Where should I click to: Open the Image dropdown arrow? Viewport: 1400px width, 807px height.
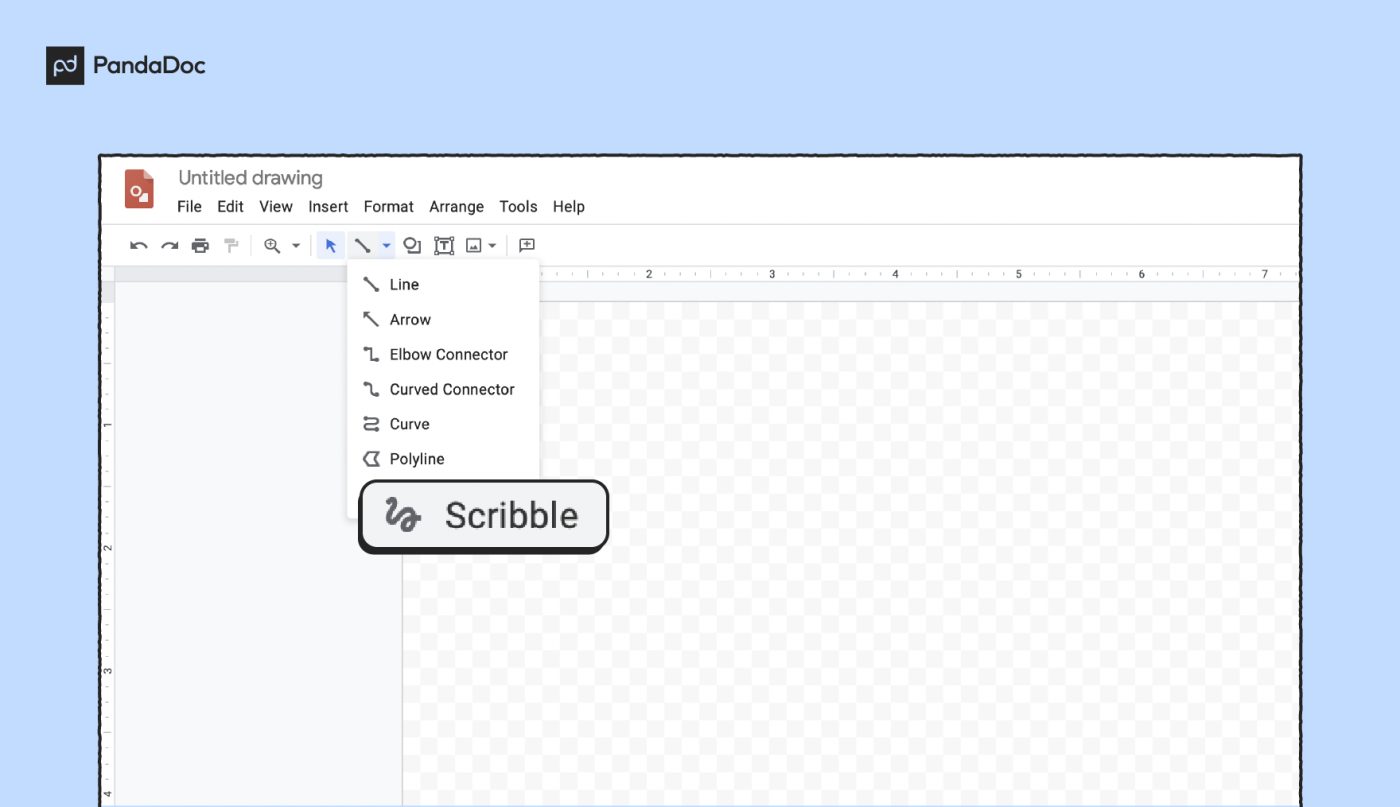pos(493,246)
